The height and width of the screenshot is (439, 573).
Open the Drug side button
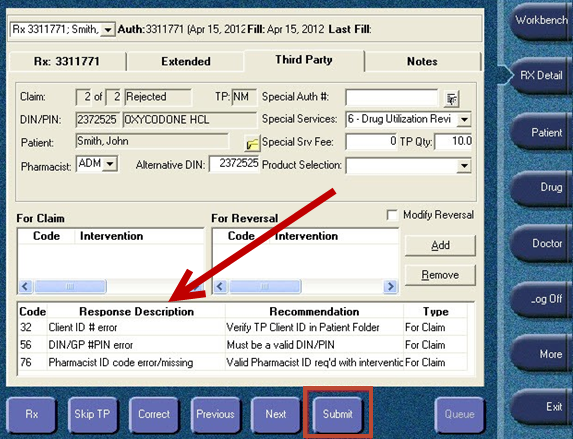[x=540, y=188]
